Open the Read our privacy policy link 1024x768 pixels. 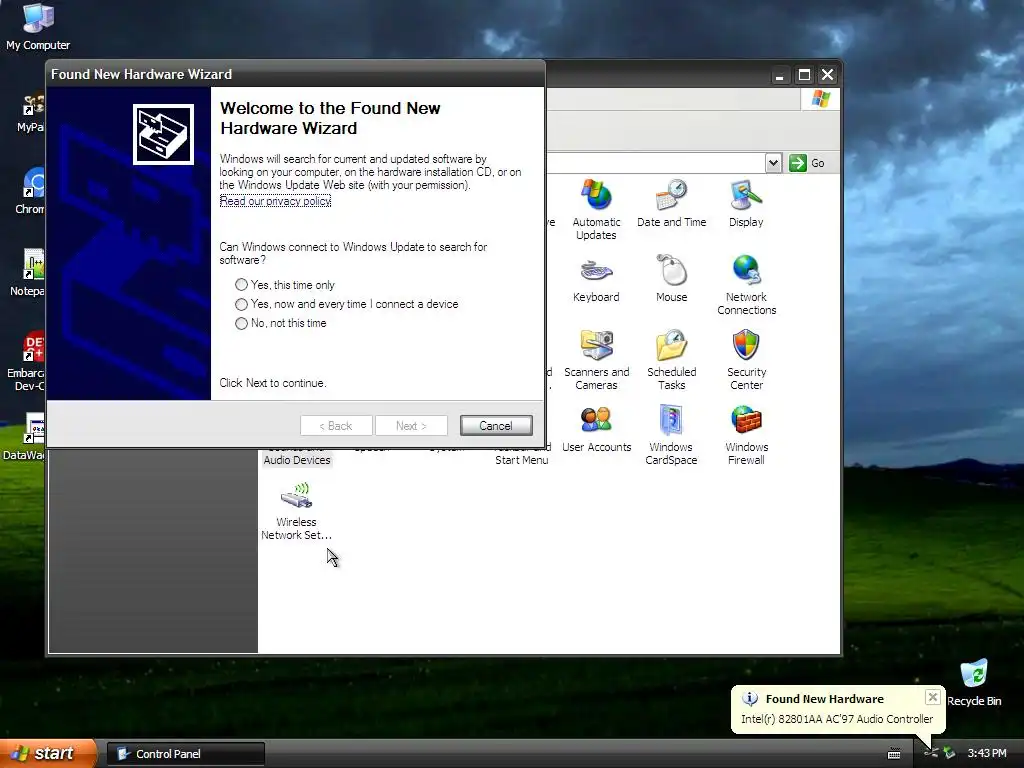point(275,201)
